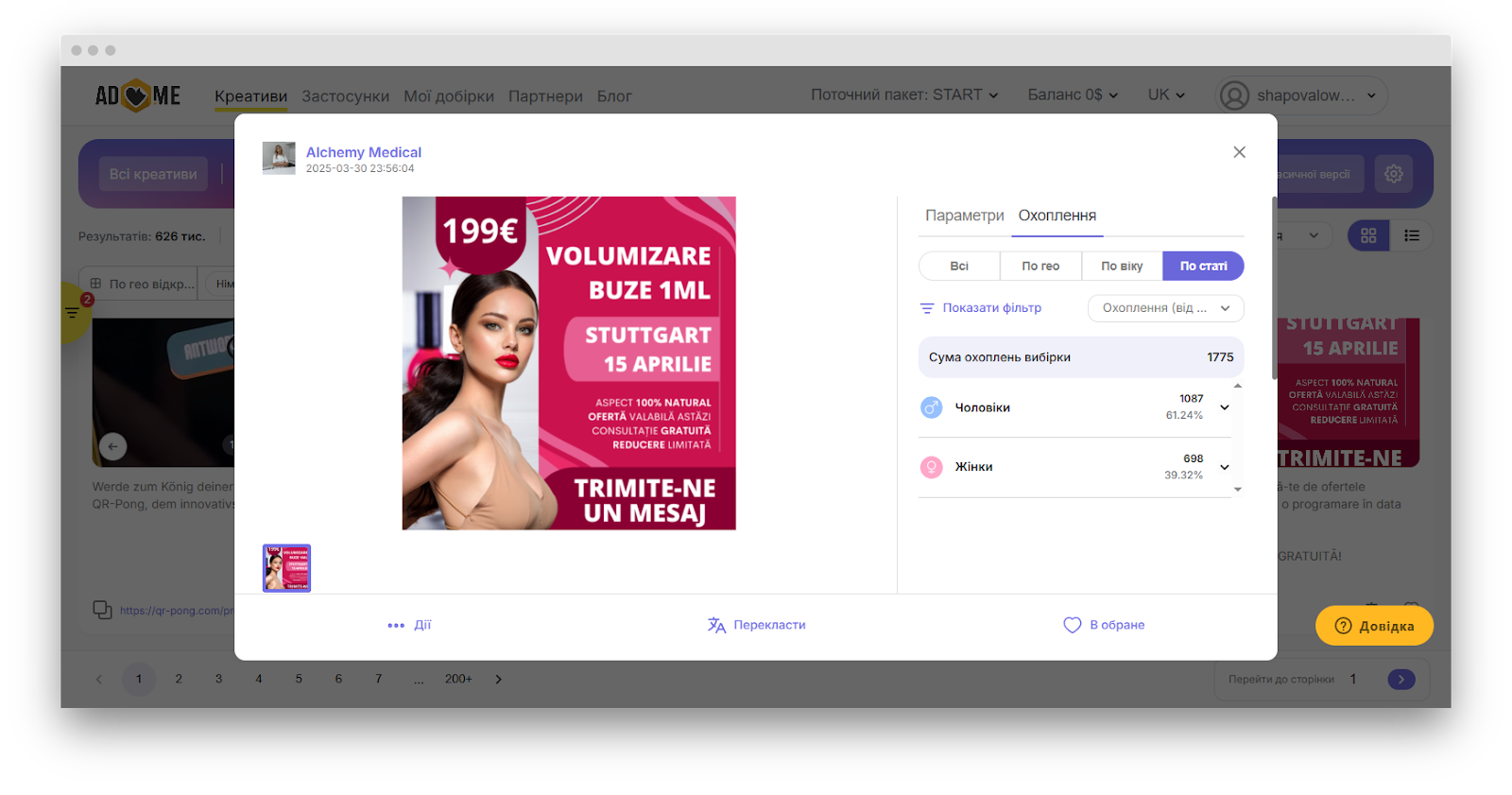Select the По віку reach segment

point(1122,267)
